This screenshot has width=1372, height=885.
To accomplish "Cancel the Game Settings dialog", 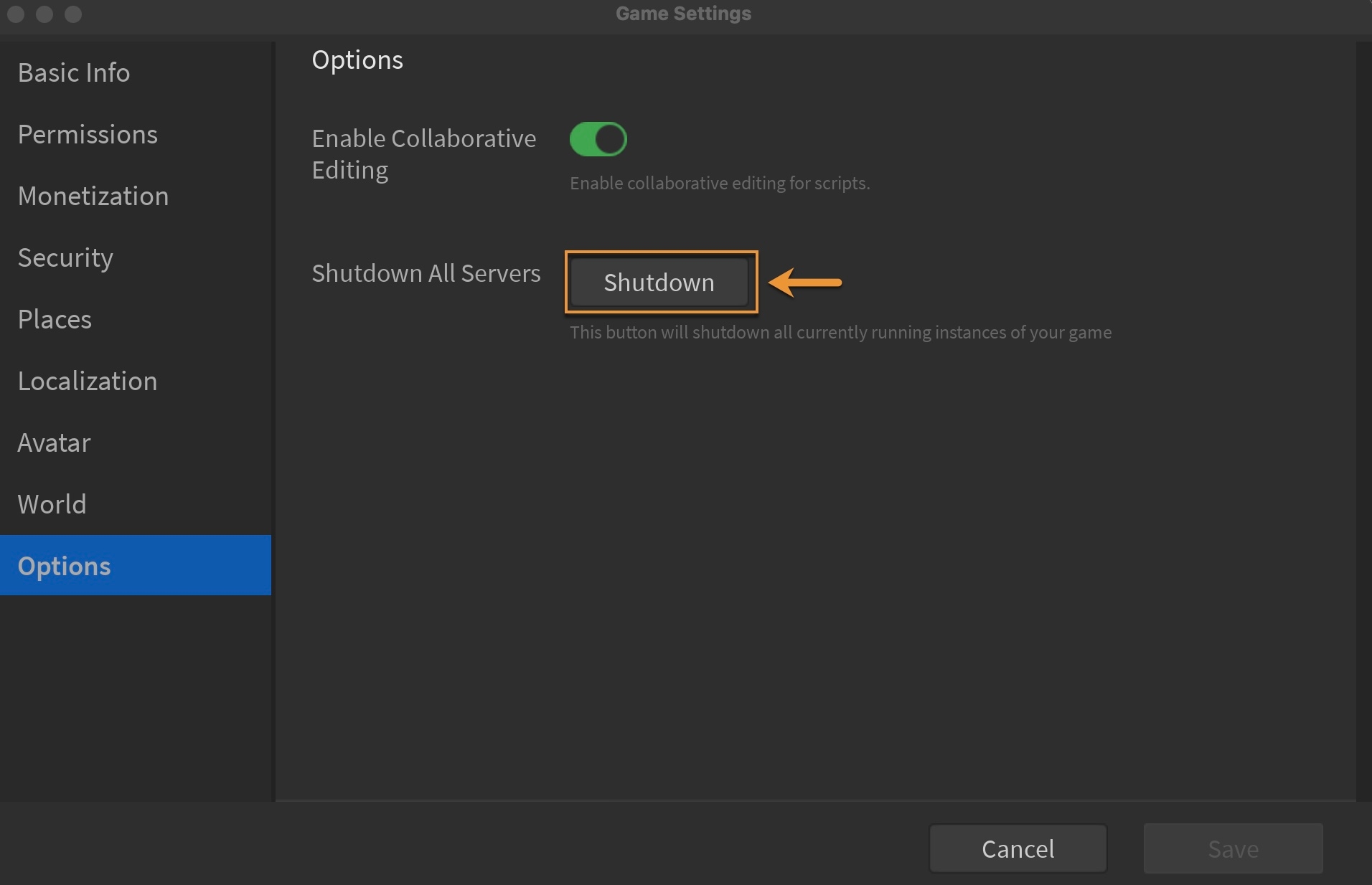I will coord(1018,848).
